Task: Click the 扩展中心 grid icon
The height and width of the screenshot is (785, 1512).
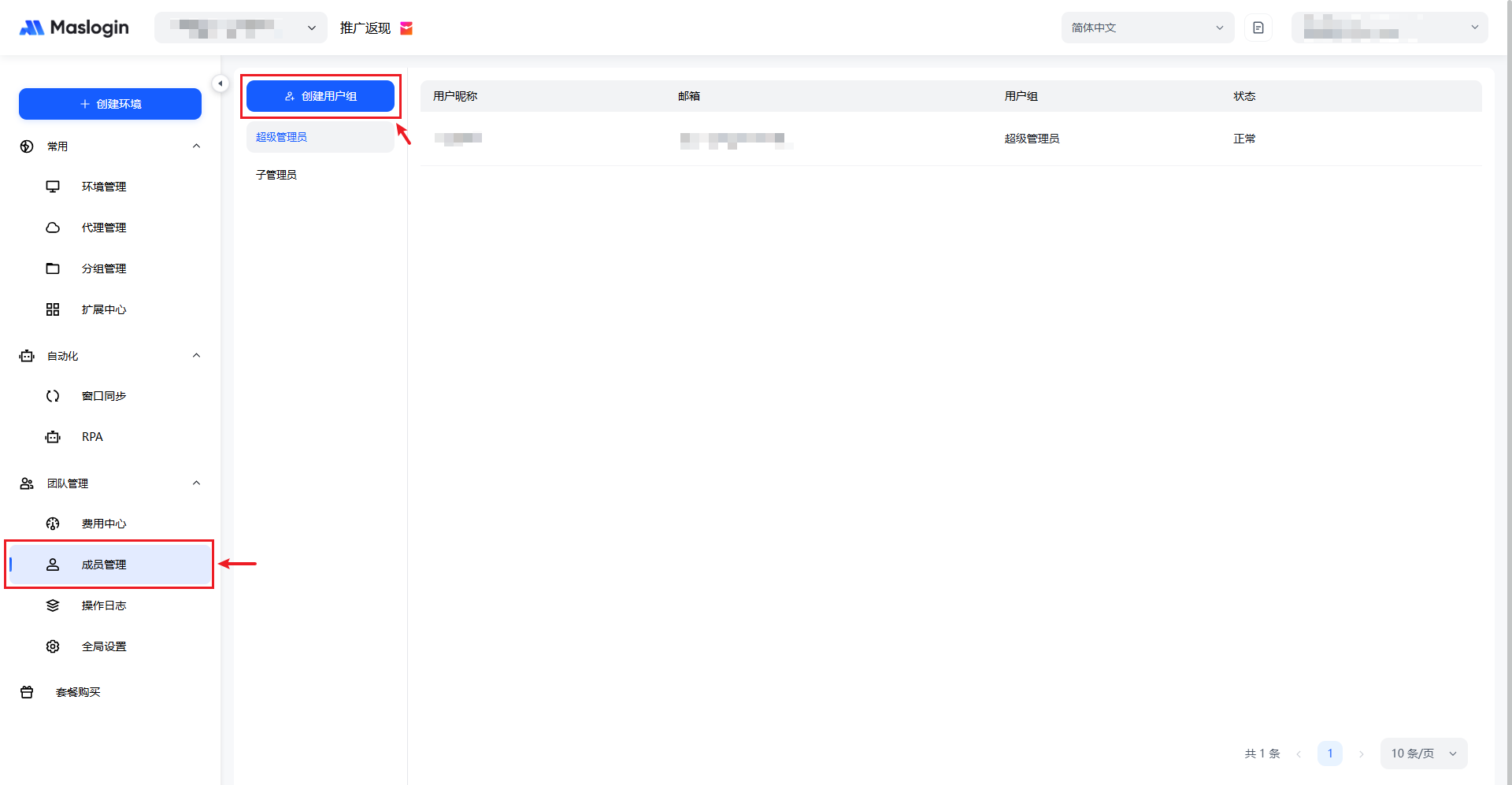Action: click(53, 309)
